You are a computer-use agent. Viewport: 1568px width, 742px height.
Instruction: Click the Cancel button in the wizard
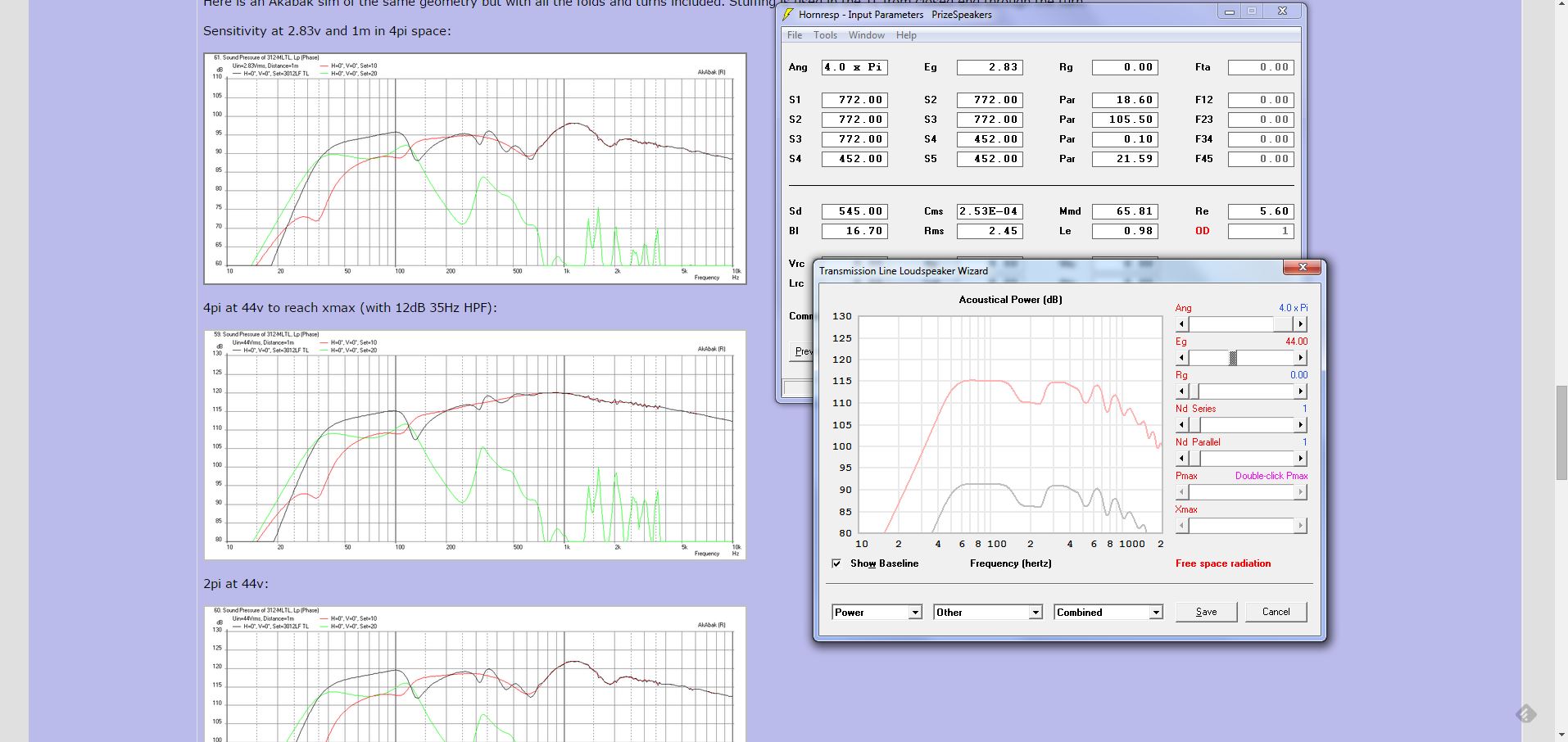[1276, 612]
